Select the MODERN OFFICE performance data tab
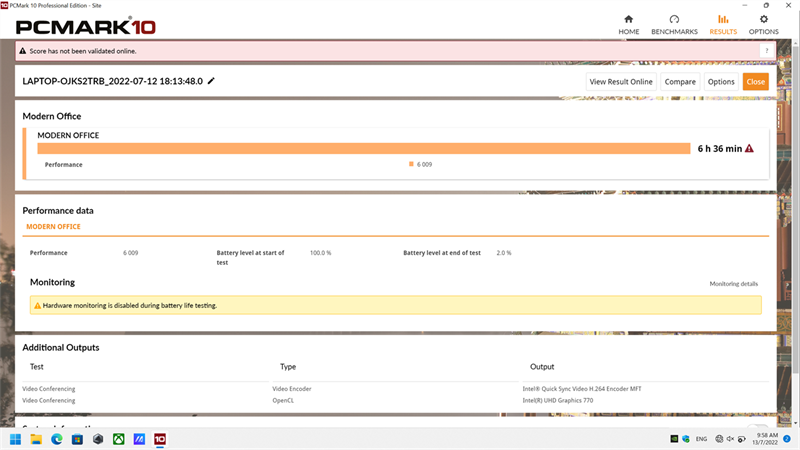Viewport: 800px width, 450px height. 53,227
